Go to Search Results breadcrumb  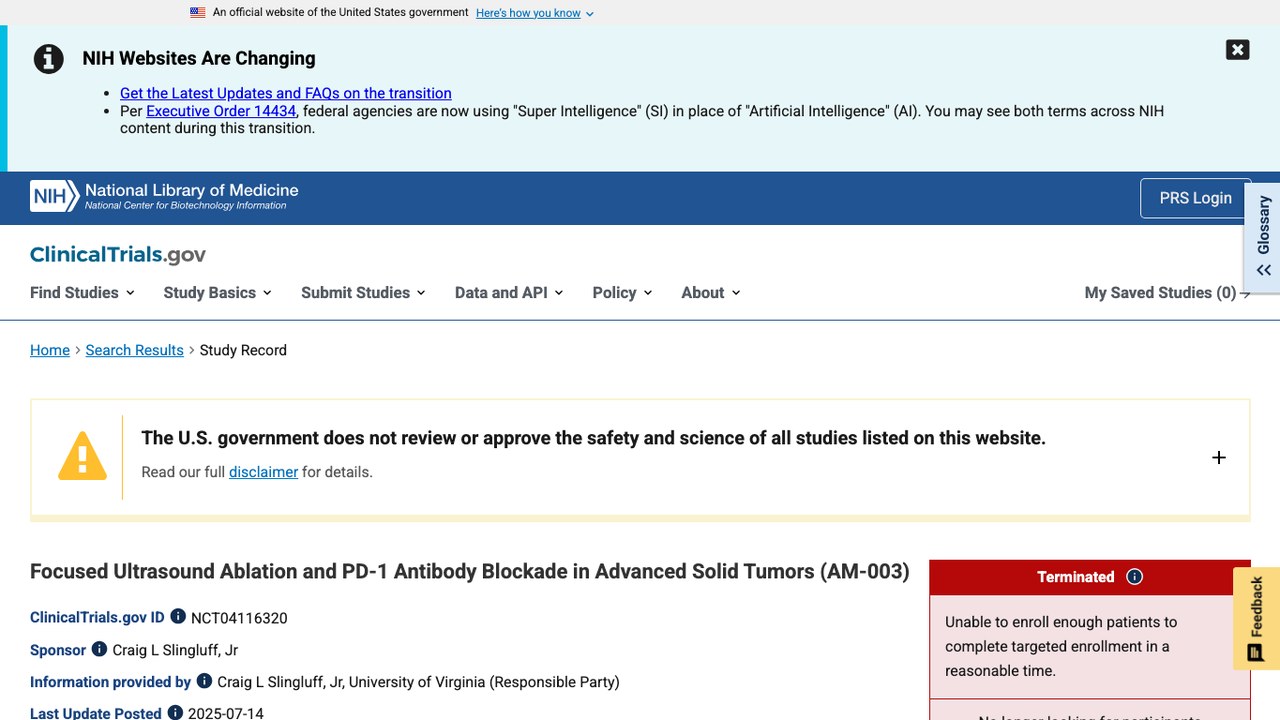click(x=134, y=350)
